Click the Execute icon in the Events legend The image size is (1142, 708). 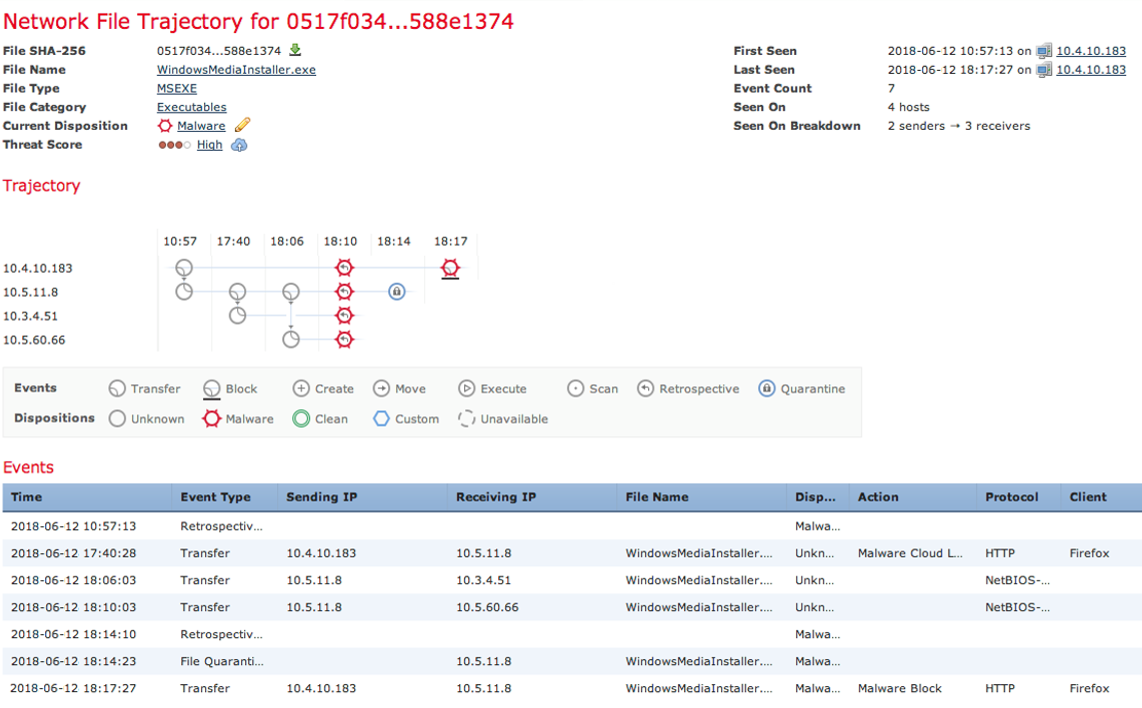[465, 388]
